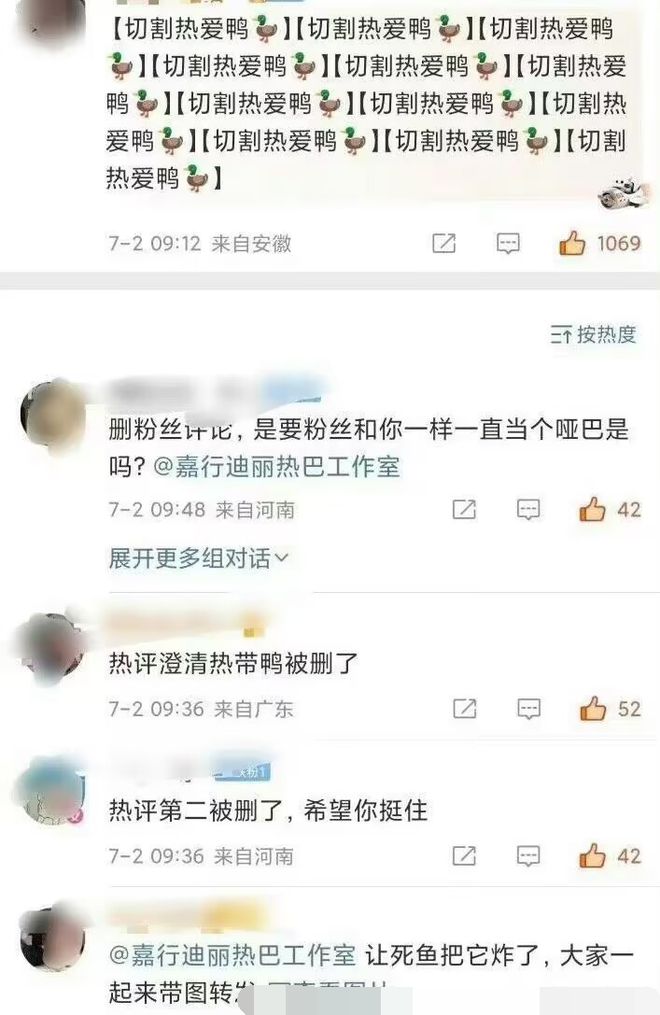Screen dimensions: 660x1015
Task: Open replies on the 09:48 Henan comment
Action: (529, 510)
